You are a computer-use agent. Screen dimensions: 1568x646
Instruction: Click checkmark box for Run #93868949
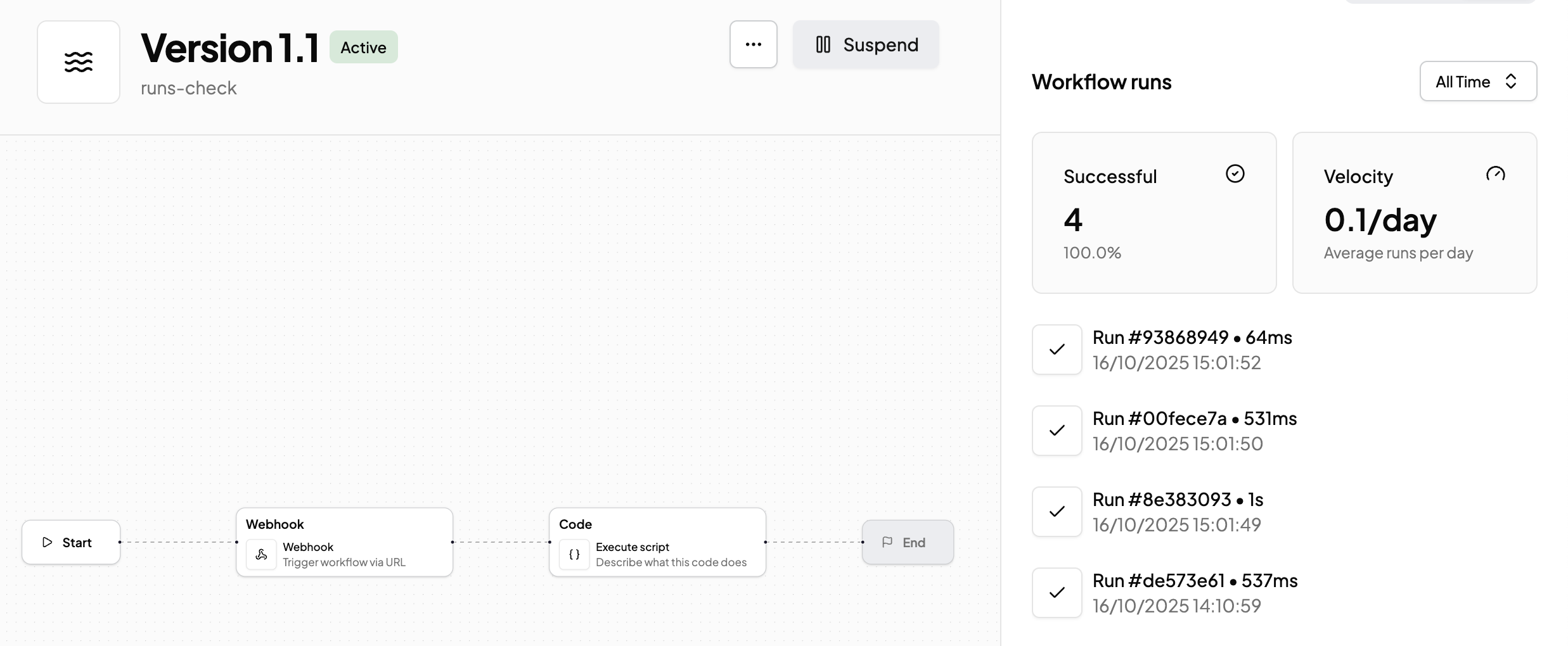point(1057,350)
